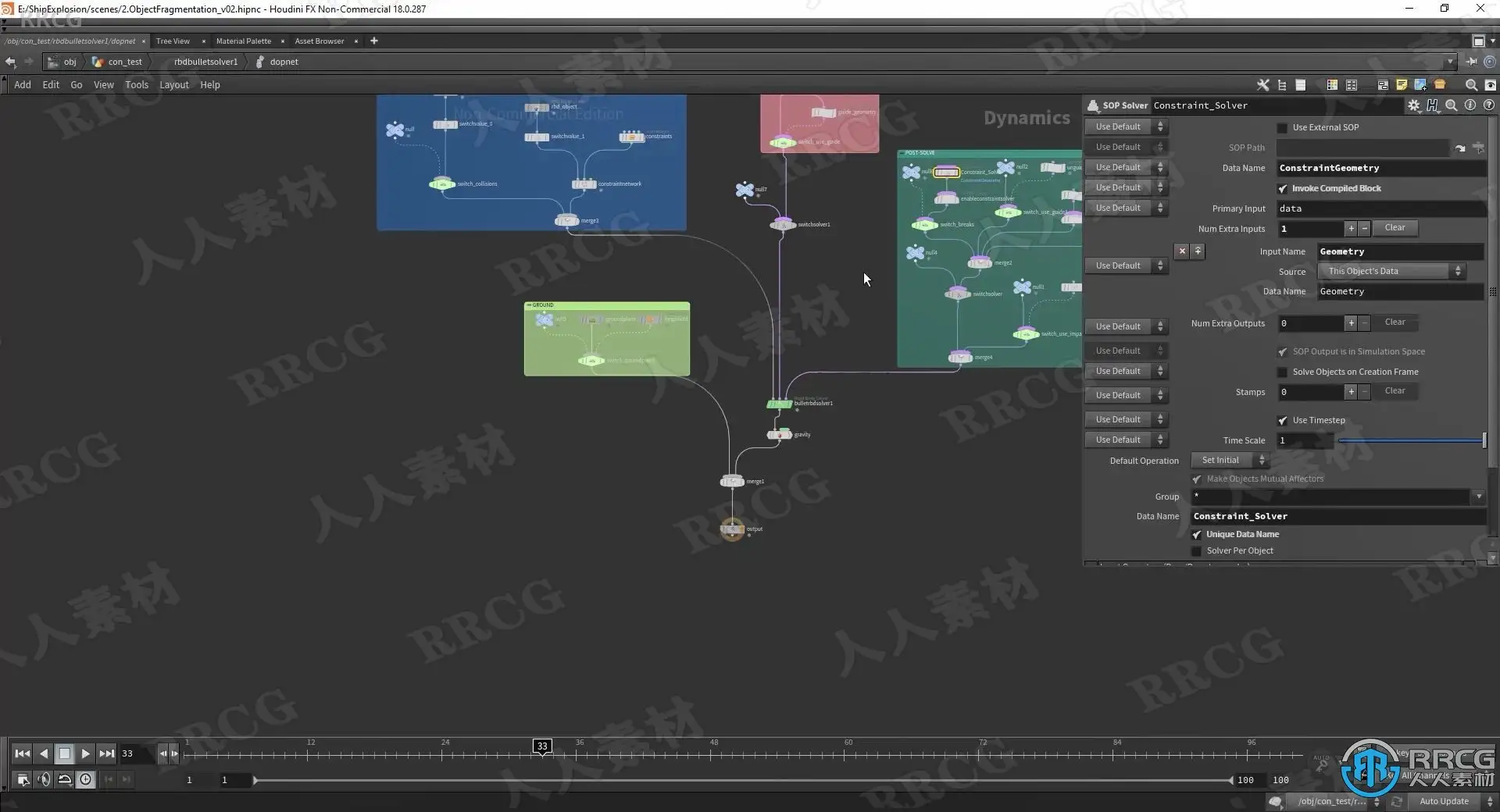Open the node help question mark icon

pyautogui.click(x=1489, y=105)
